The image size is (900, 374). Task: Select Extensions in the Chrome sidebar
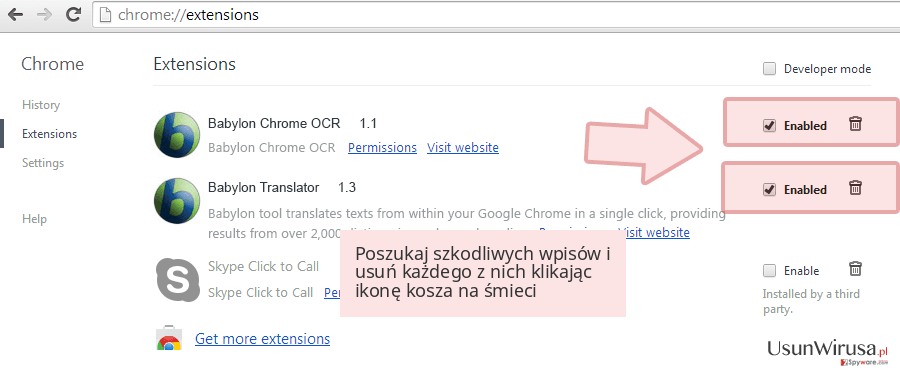coord(49,134)
